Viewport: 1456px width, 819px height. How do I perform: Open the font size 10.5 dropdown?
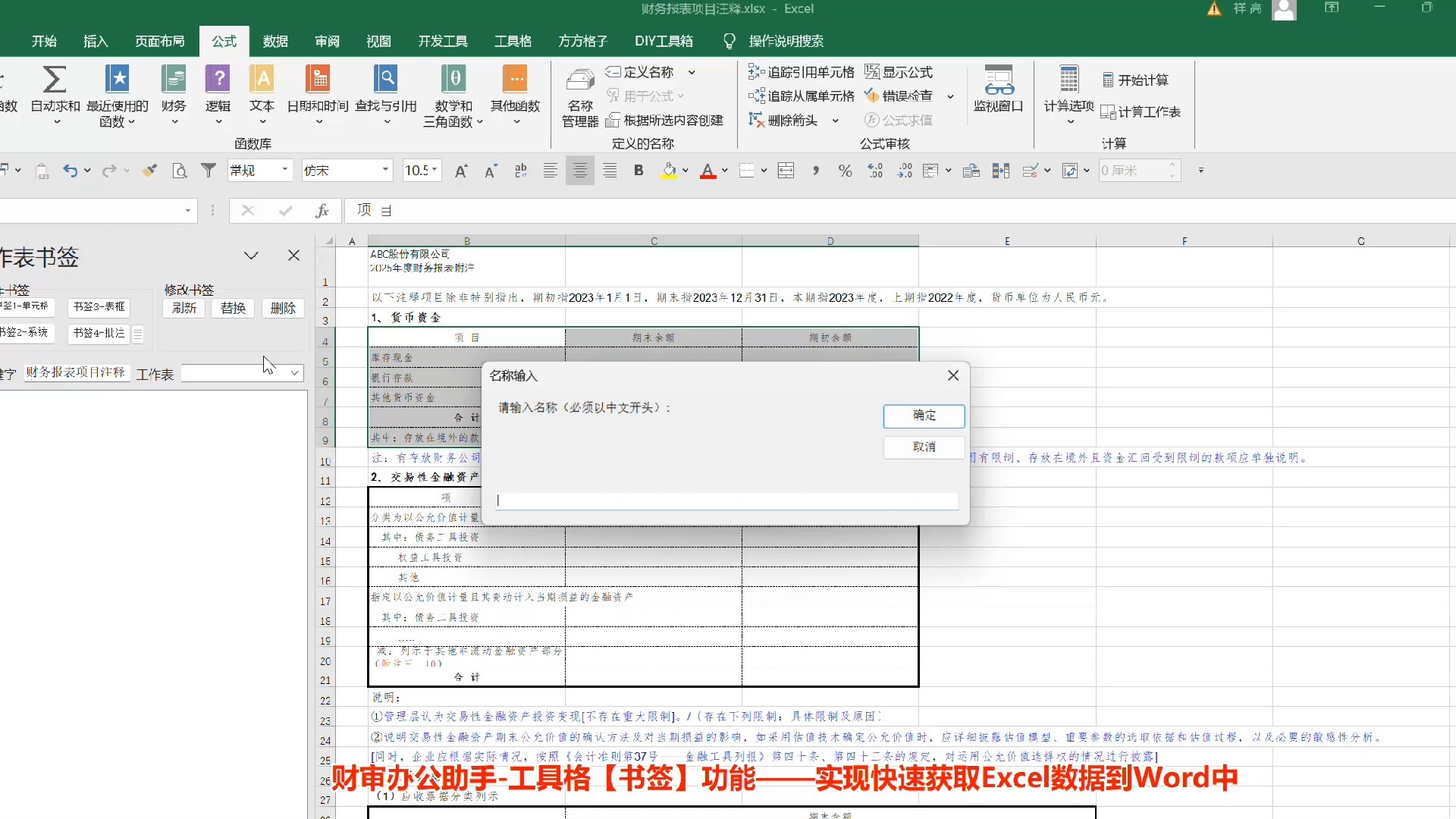click(x=435, y=170)
